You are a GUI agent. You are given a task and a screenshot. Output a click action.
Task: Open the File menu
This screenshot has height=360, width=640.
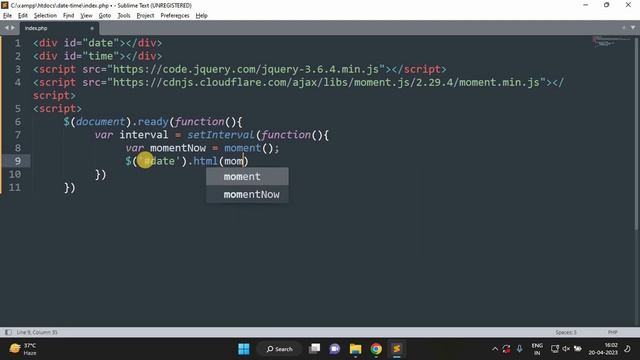(x=7, y=16)
